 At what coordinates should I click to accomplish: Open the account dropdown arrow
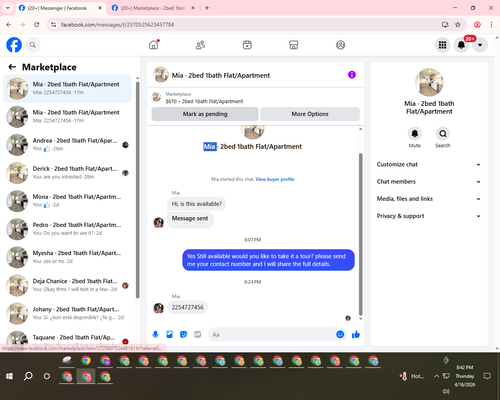pyautogui.click(x=480, y=45)
